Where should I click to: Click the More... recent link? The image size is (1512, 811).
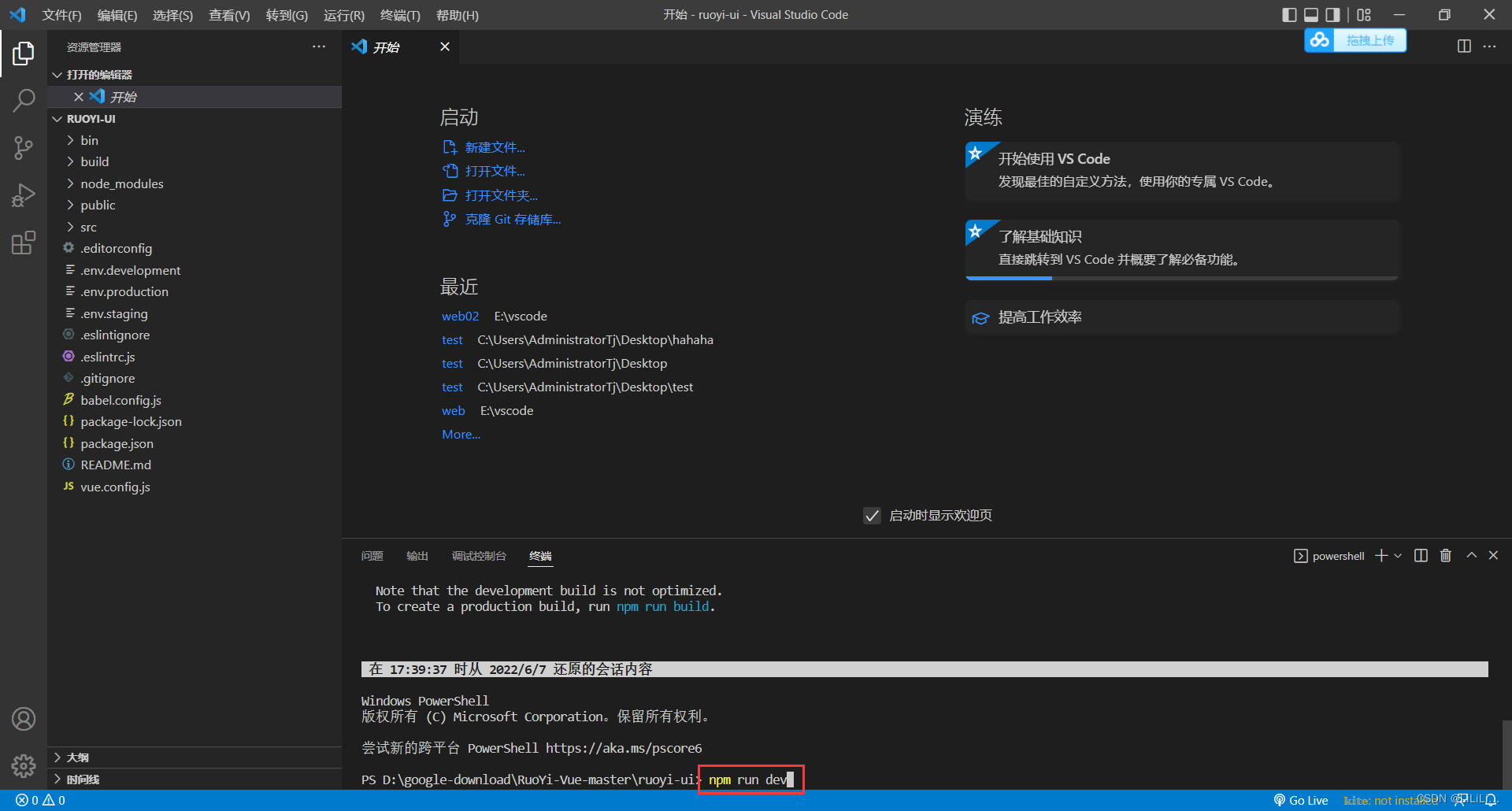click(461, 434)
